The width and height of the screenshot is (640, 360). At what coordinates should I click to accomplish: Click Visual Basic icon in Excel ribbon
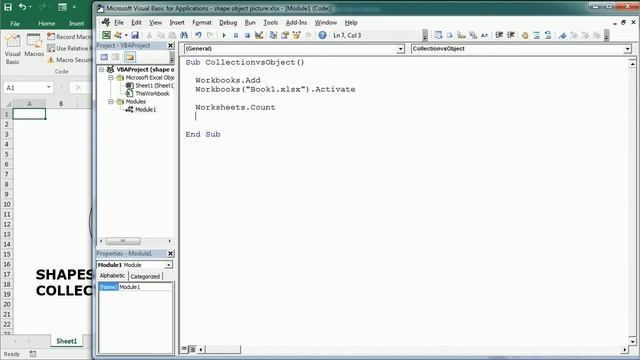coord(12,49)
